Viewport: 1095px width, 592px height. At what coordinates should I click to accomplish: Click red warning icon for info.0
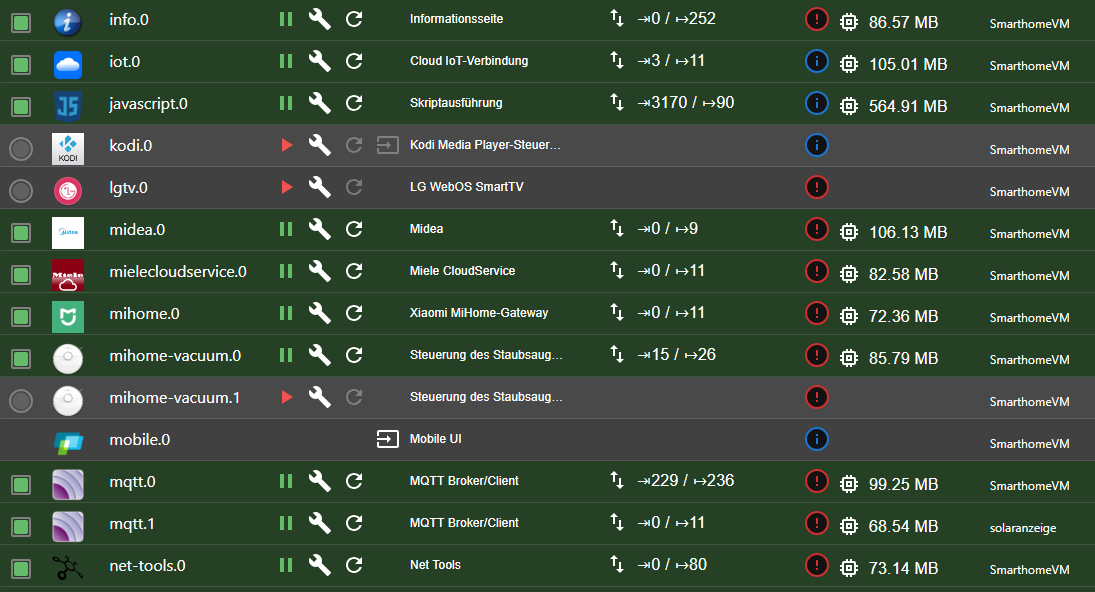tap(817, 19)
